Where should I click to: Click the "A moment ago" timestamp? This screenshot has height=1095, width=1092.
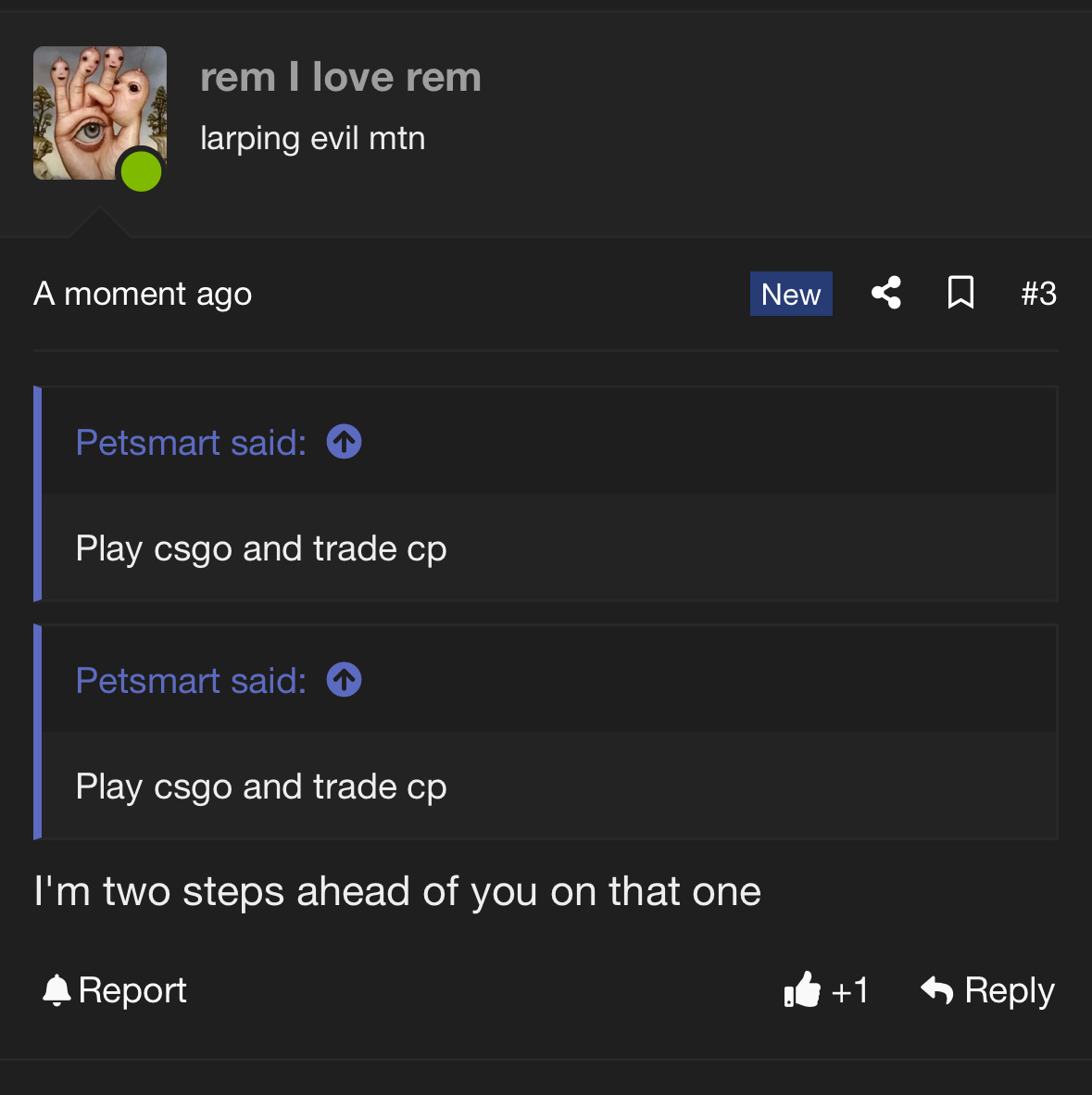click(x=143, y=295)
